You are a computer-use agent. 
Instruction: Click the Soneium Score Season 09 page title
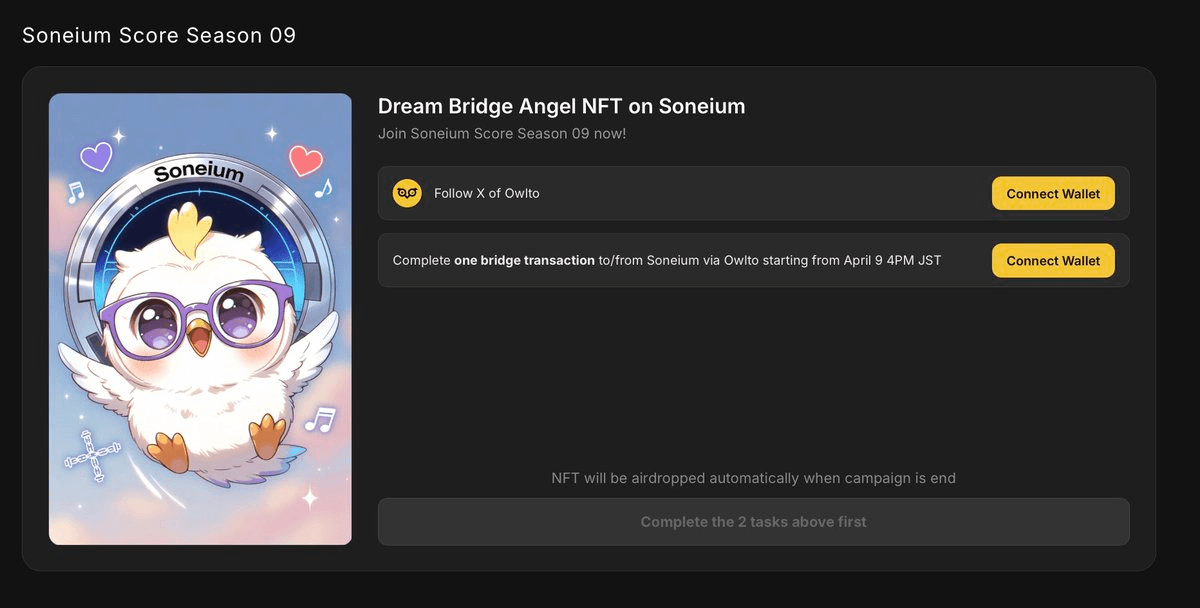pos(159,35)
